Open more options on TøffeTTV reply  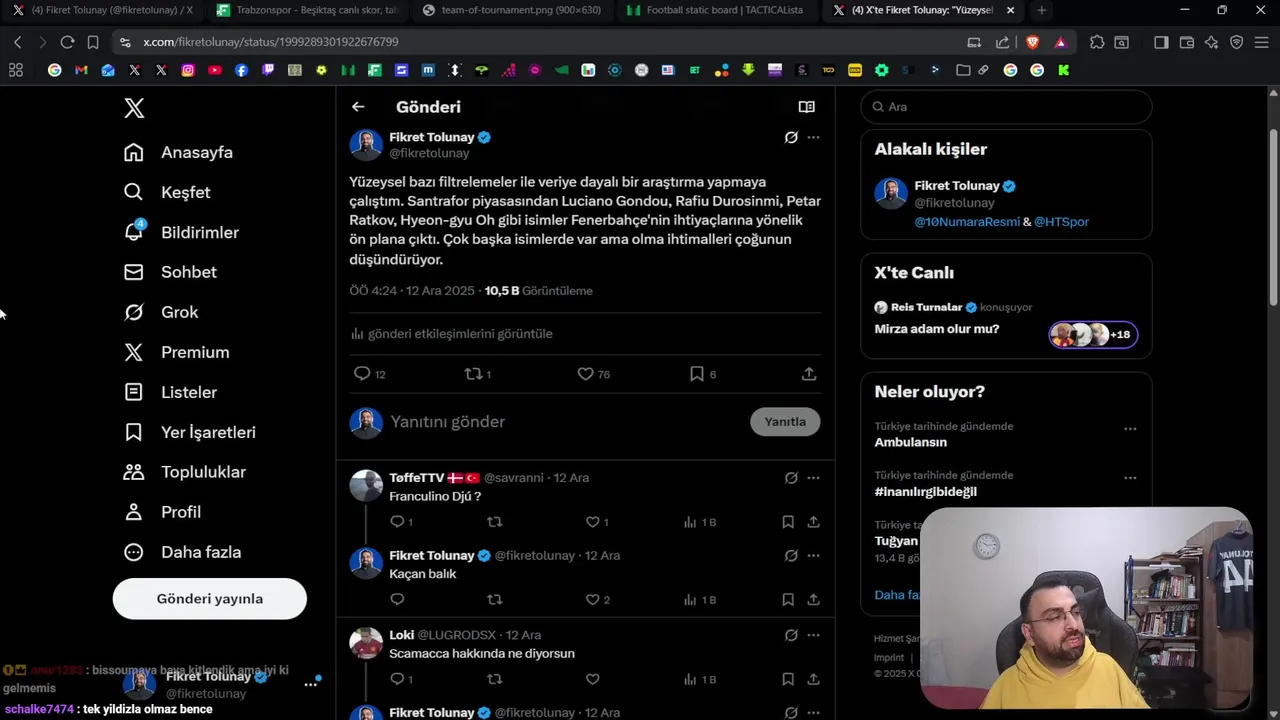pos(813,478)
